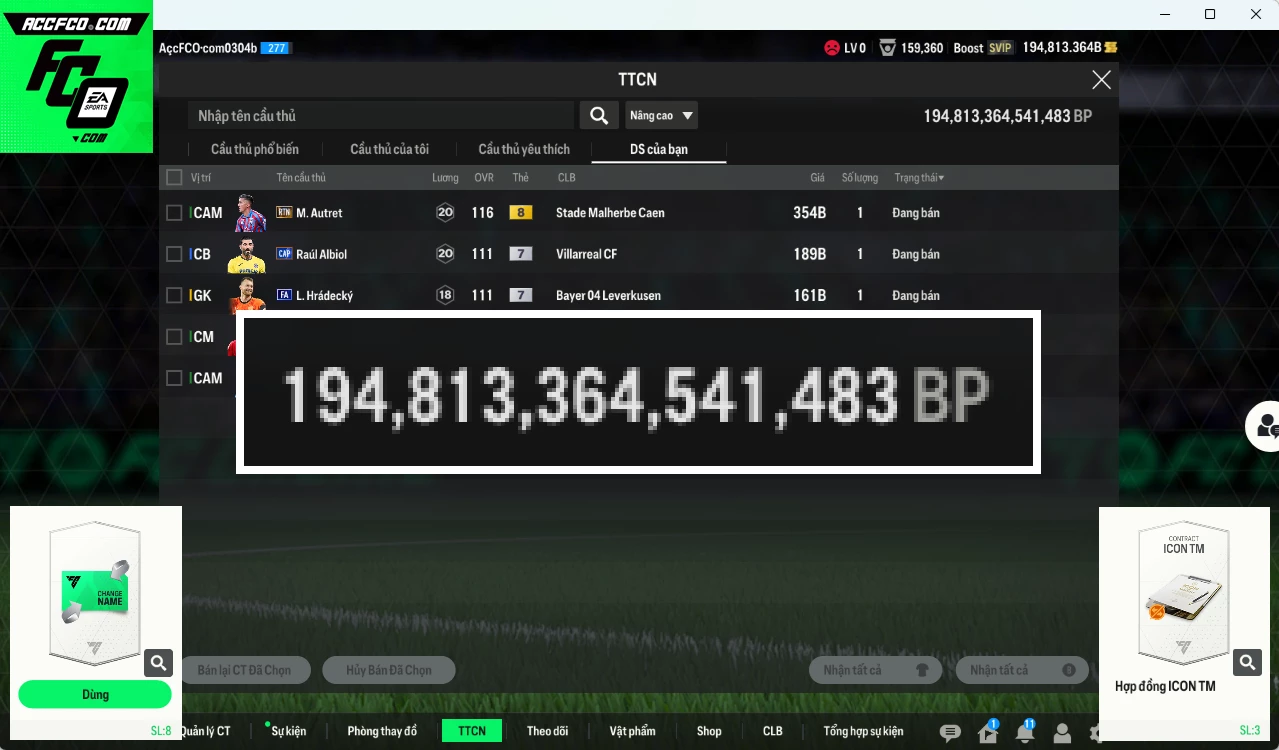Click L. Hrádecký's card level 7 badge

click(520, 295)
